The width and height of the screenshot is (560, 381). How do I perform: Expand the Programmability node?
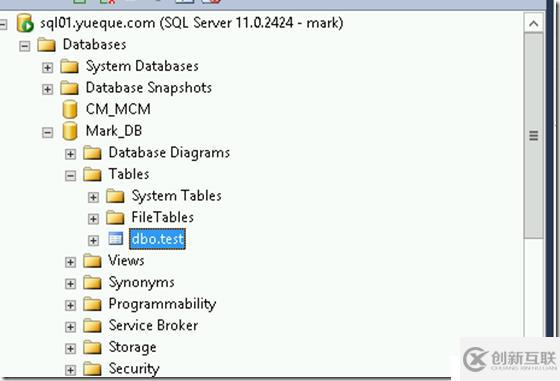click(x=70, y=306)
